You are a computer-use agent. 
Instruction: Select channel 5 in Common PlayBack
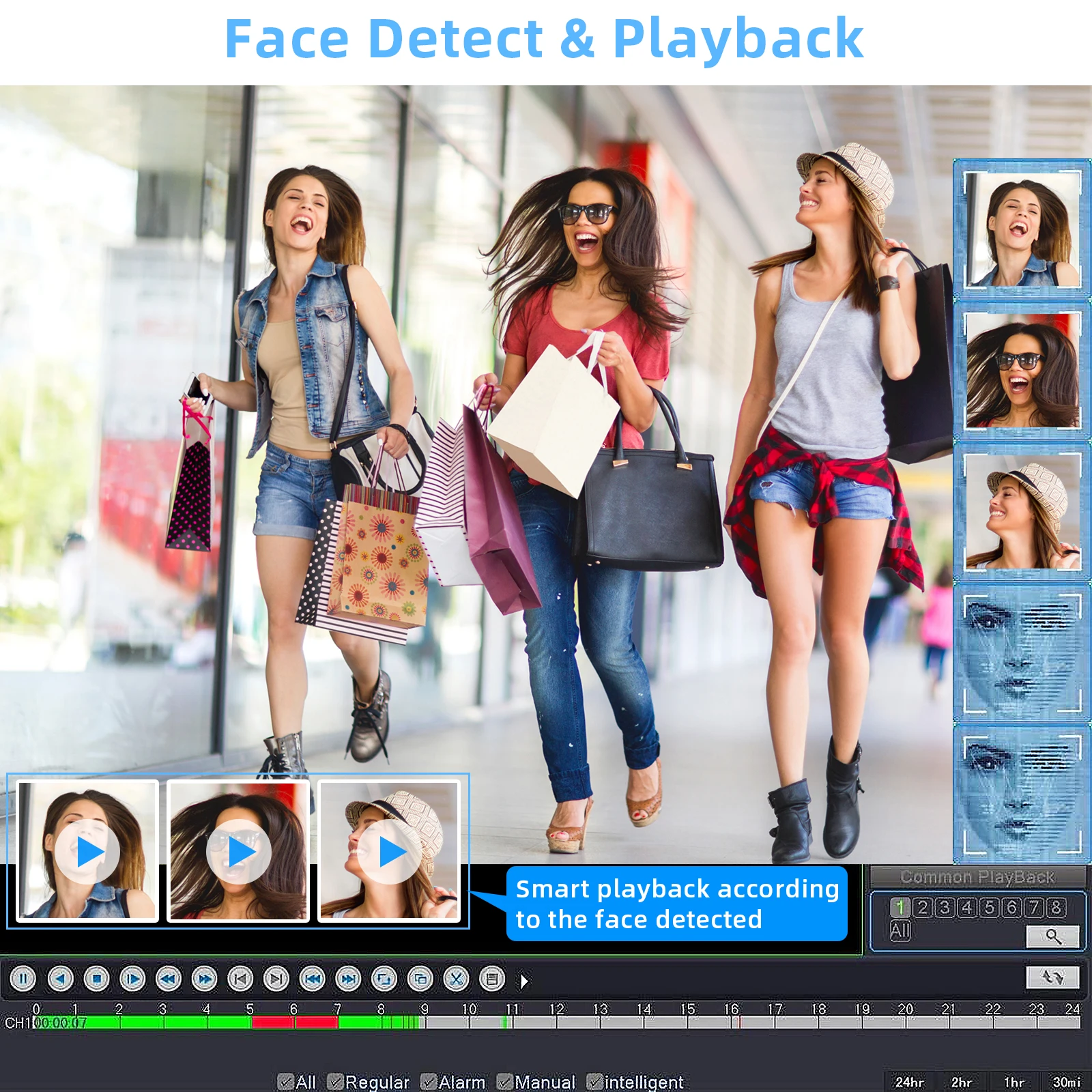pos(990,907)
